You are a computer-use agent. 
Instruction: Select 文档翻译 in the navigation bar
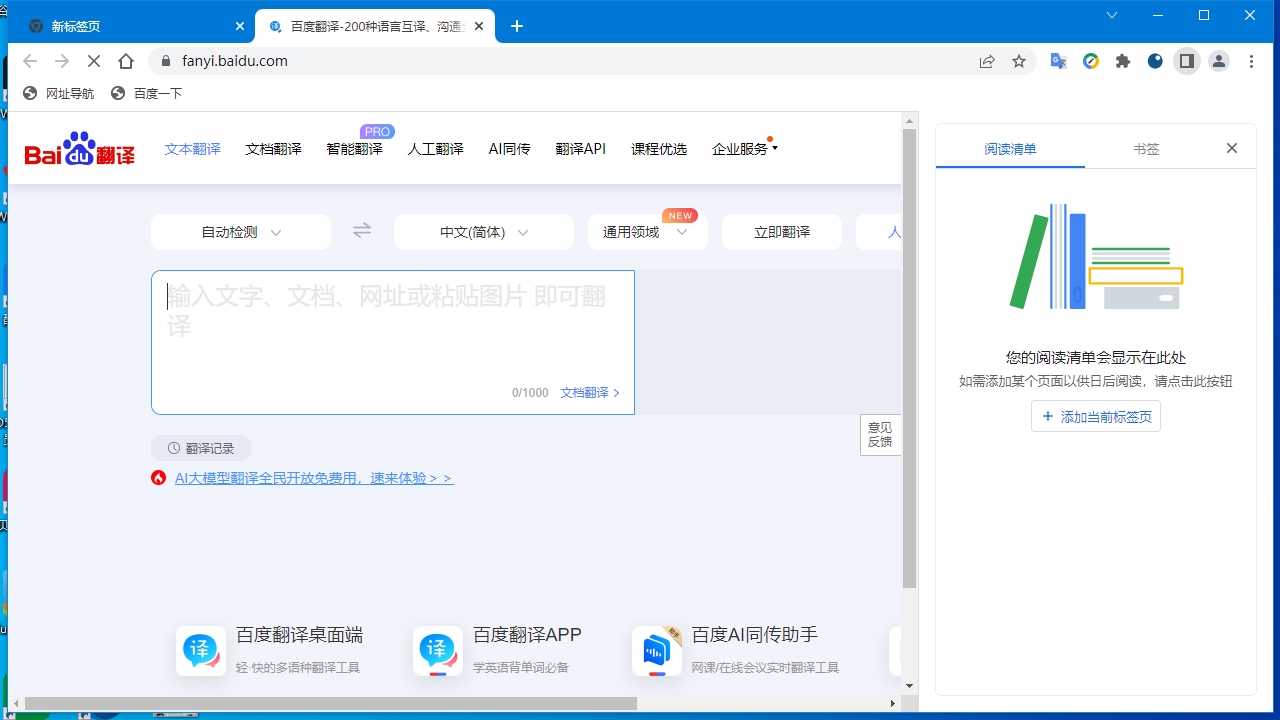coord(273,148)
